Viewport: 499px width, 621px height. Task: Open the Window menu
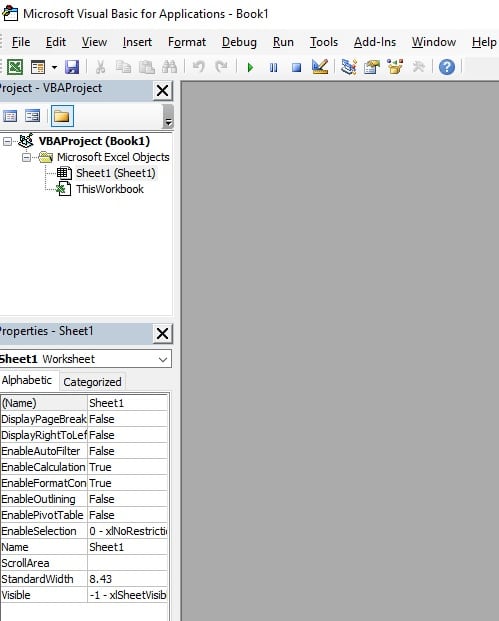pos(434,42)
